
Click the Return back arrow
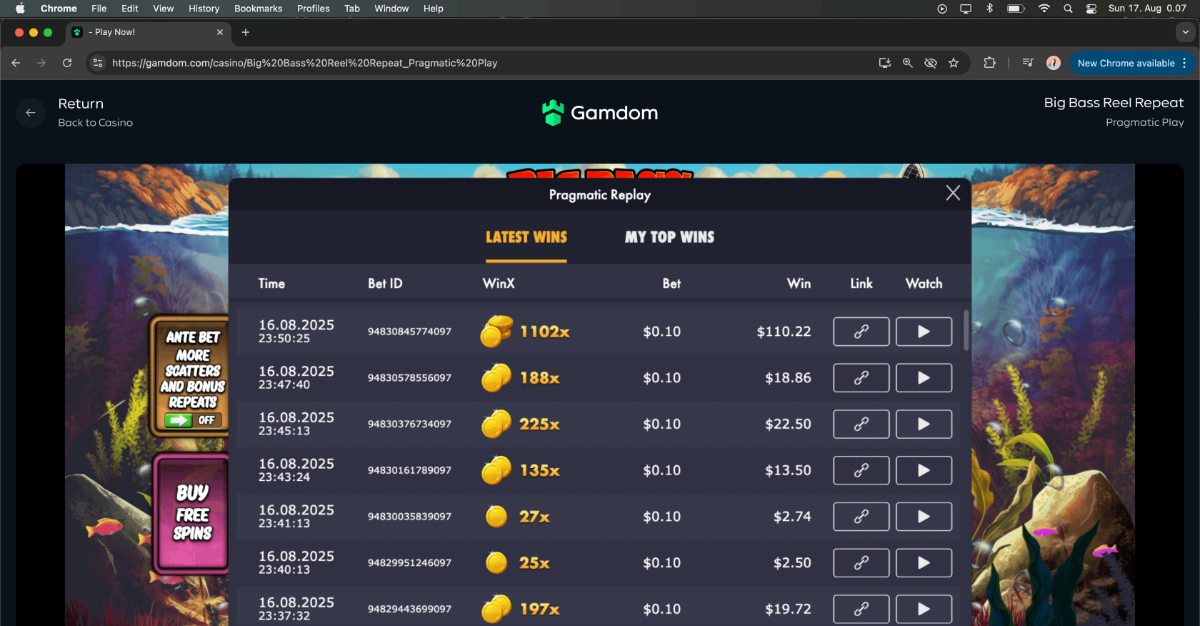[31, 113]
